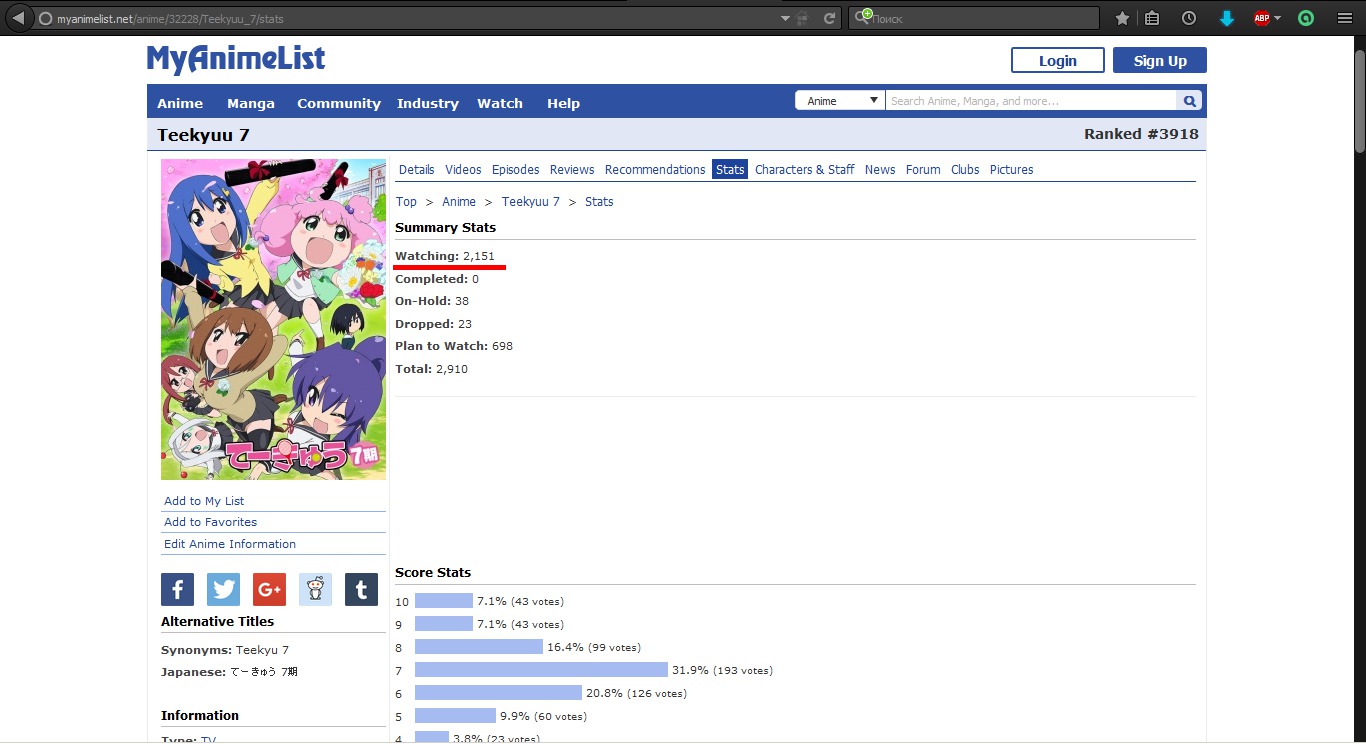
Task: Share via the Google+ icon
Action: [269, 589]
